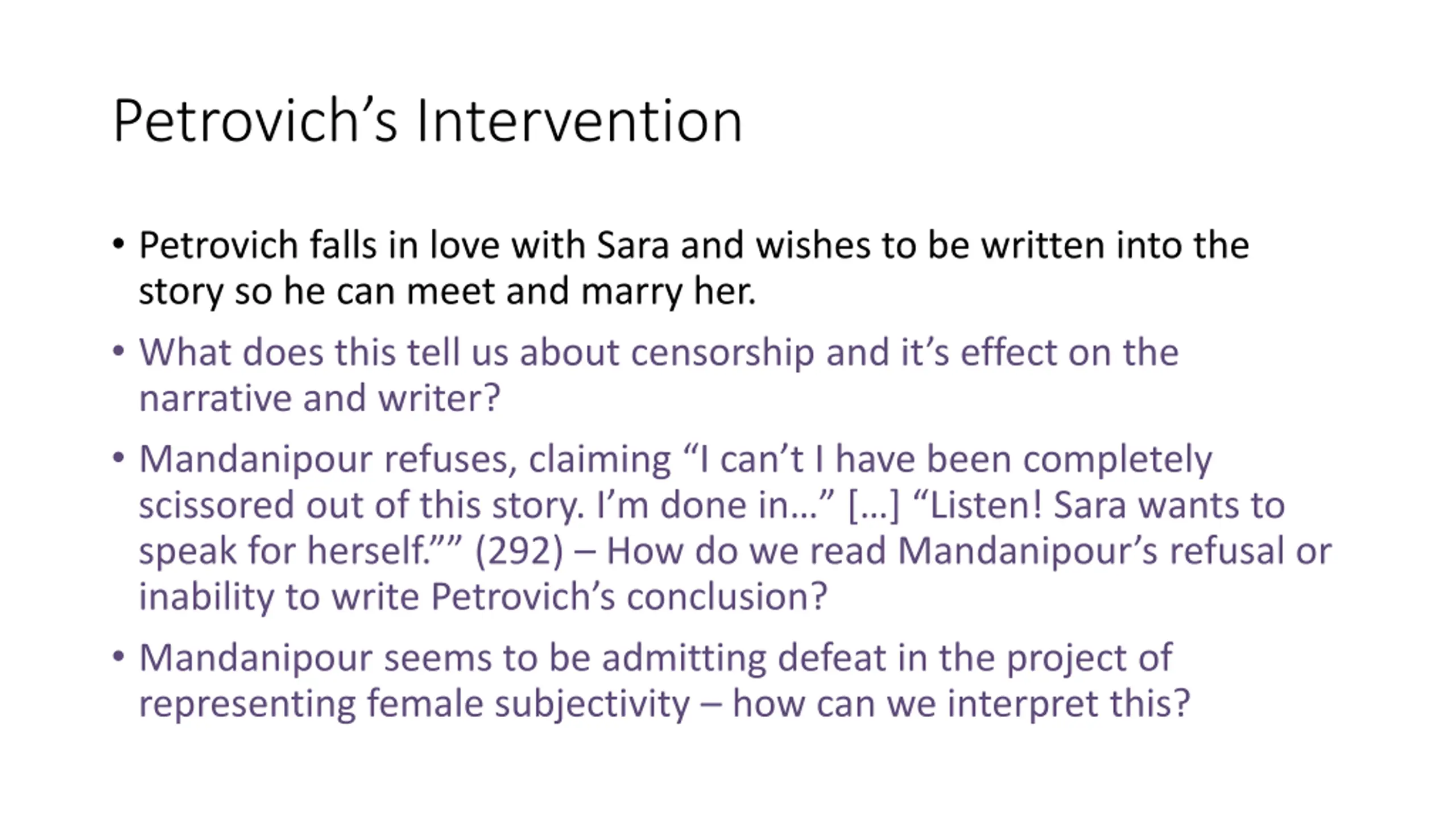The height and width of the screenshot is (819, 1456).
Task: Click the line 'narrative and writer?'
Action: pos(319,398)
